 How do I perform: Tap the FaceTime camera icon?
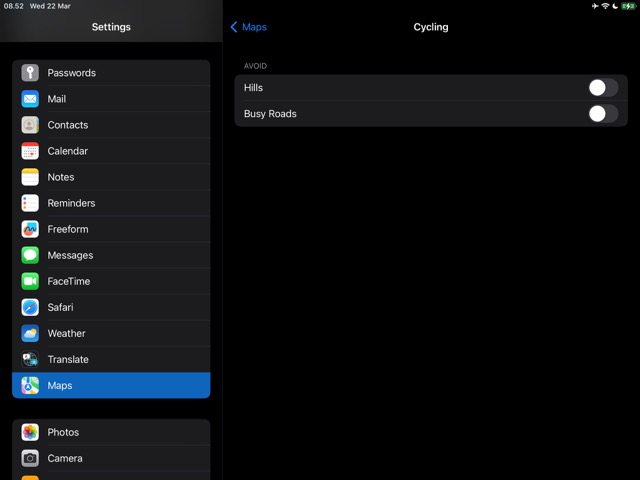tap(30, 281)
